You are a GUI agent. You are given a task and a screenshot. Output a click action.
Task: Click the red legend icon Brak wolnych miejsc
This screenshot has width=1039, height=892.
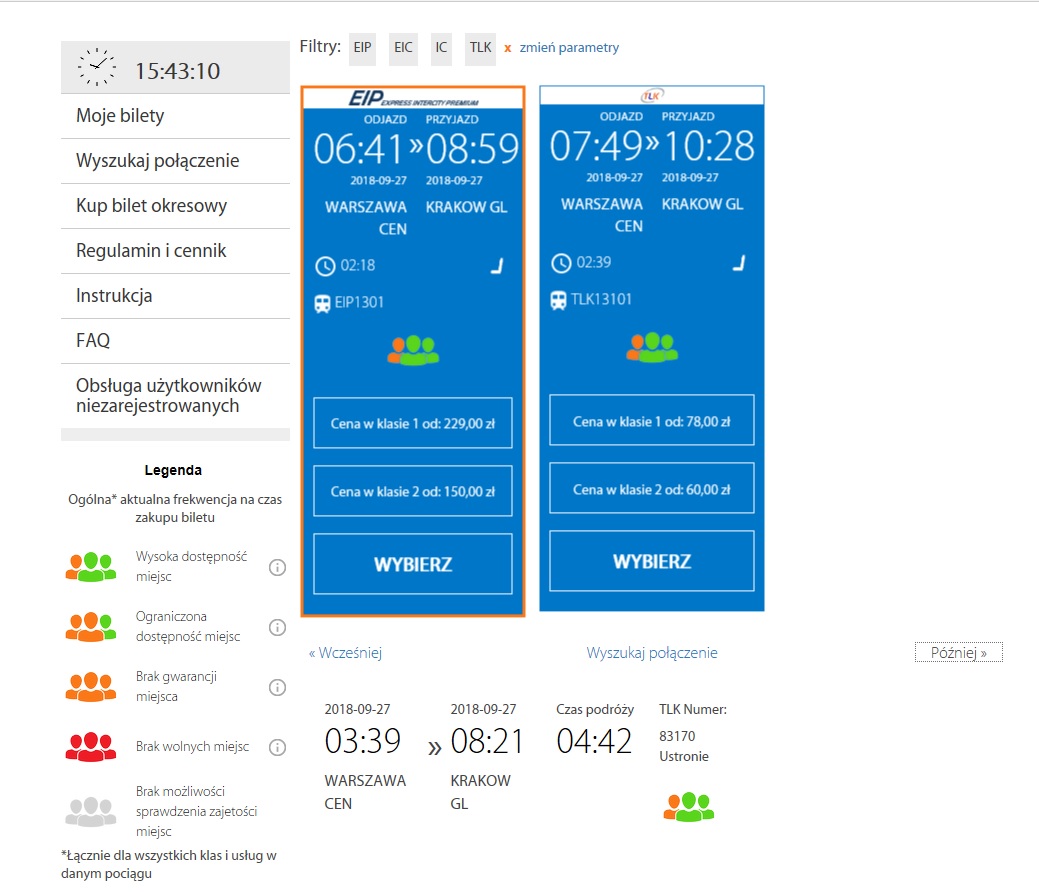point(91,747)
